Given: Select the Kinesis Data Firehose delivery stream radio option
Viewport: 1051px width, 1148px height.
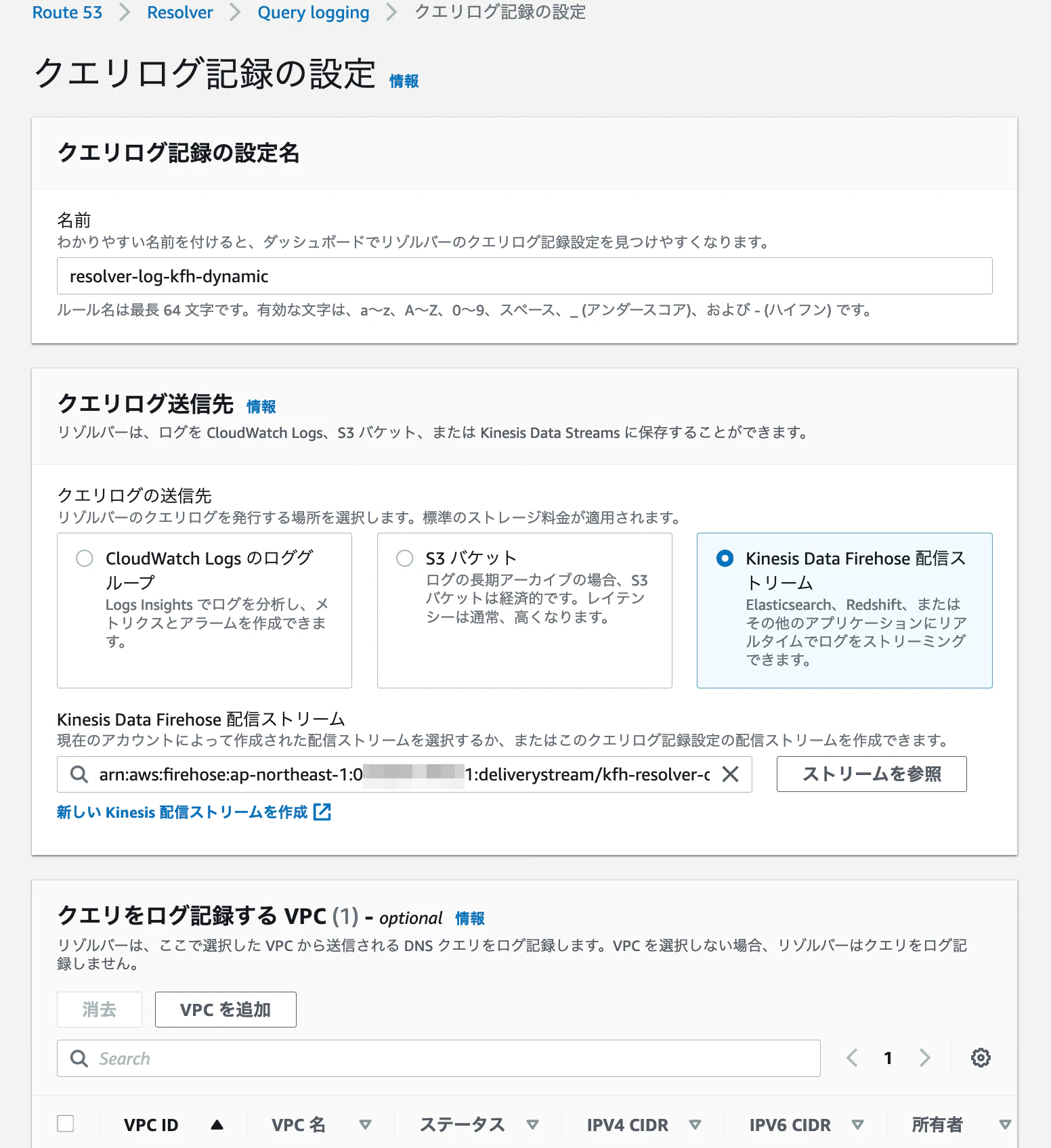Looking at the screenshot, I should pos(725,558).
